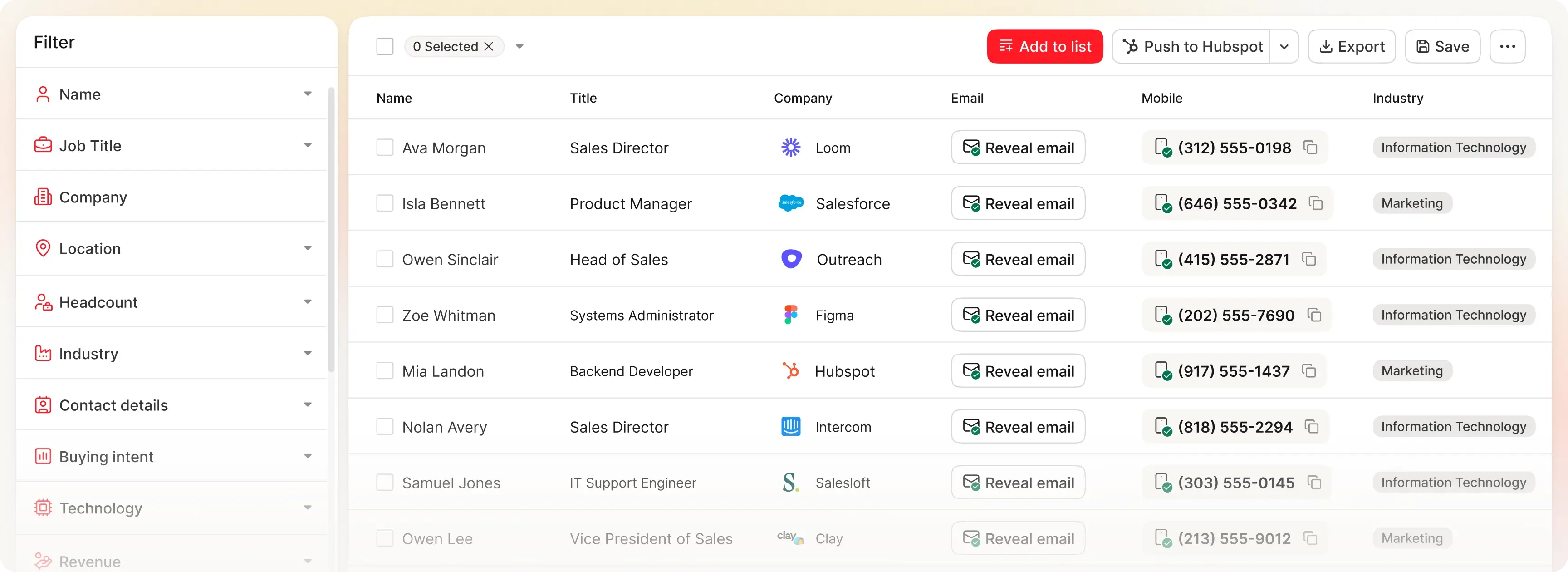This screenshot has height=572, width=1568.
Task: Click the Salesforce company logo
Action: pyautogui.click(x=791, y=203)
